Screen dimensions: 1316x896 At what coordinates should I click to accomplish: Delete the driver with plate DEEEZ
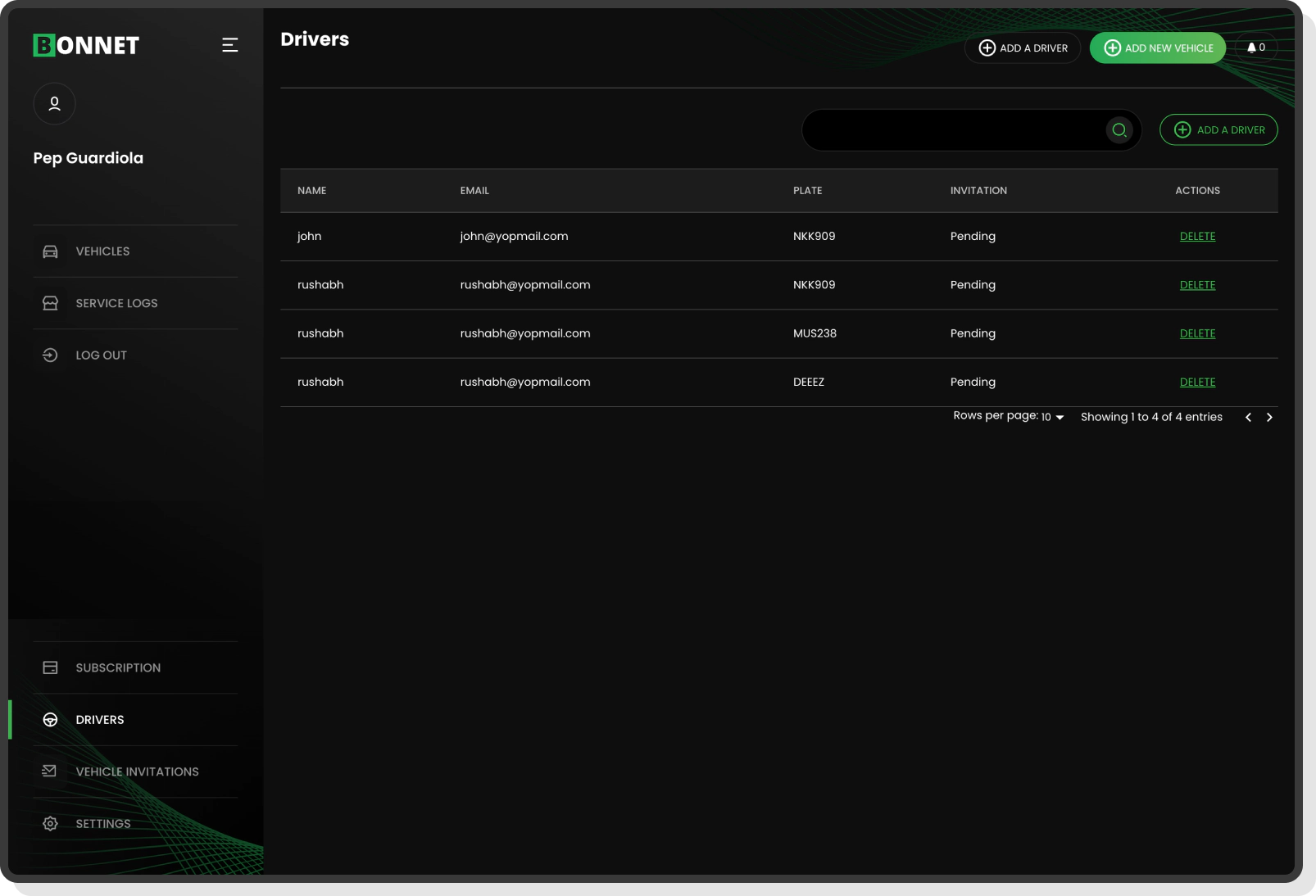coord(1197,382)
